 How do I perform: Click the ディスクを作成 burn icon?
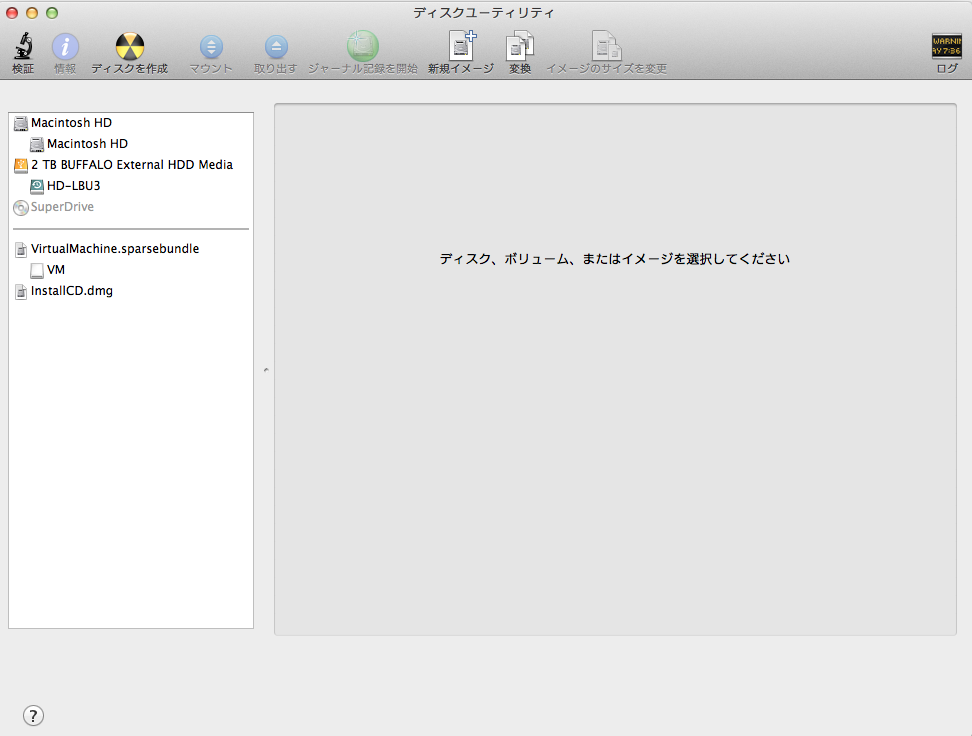click(130, 47)
